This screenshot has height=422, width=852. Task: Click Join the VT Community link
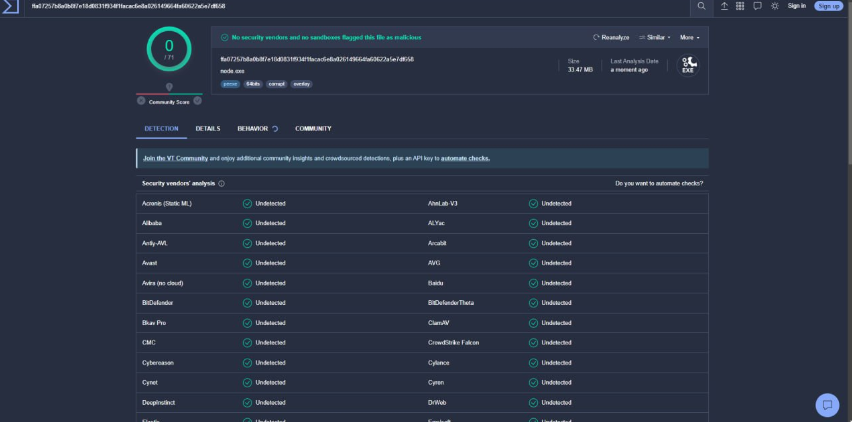(176, 159)
